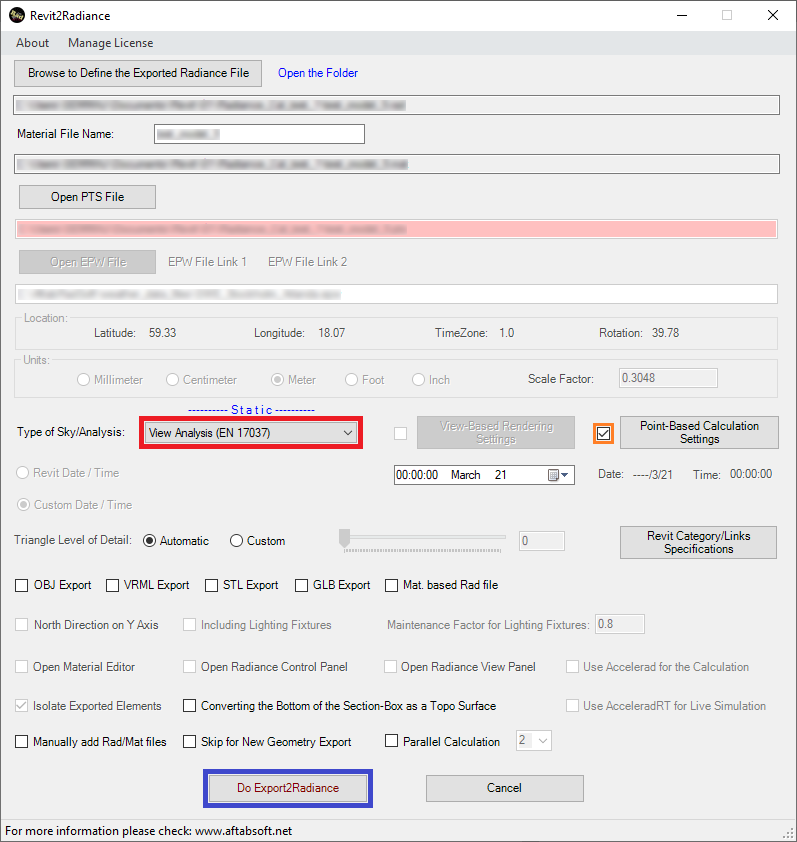Select the Centimeter unit radio button

172,380
